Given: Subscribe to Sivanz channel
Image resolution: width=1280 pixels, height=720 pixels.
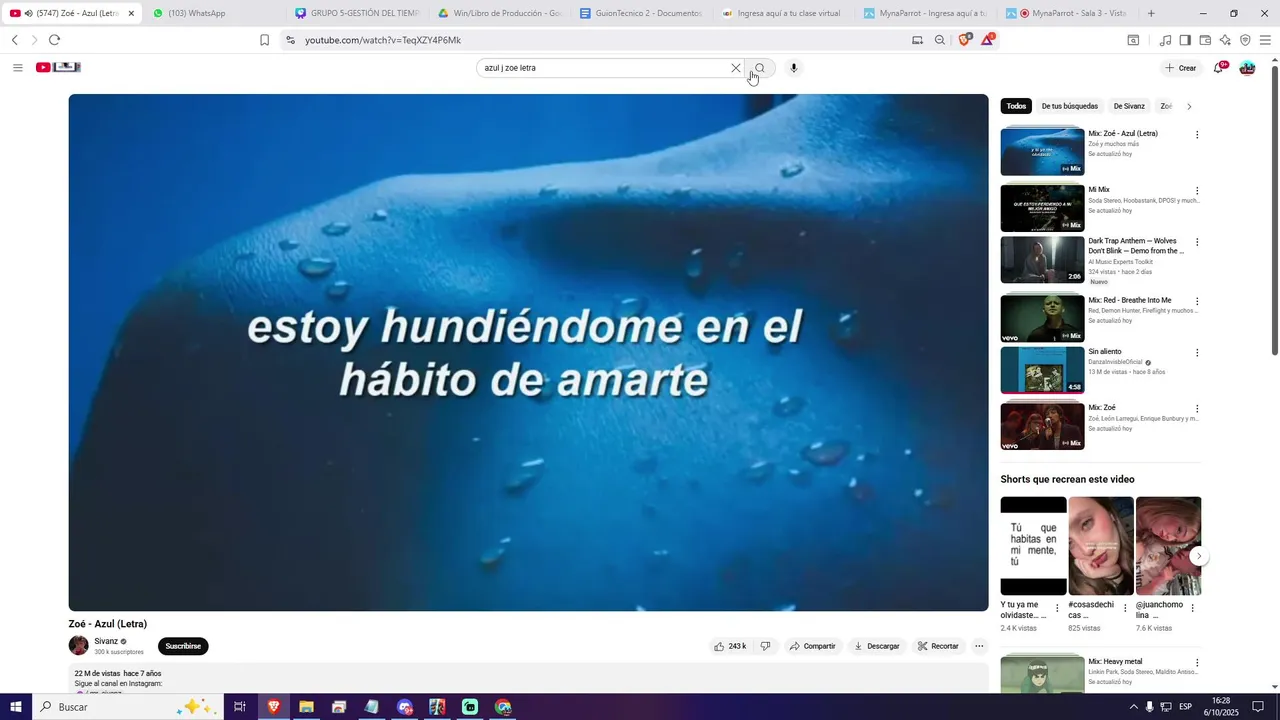Looking at the screenshot, I should [183, 646].
